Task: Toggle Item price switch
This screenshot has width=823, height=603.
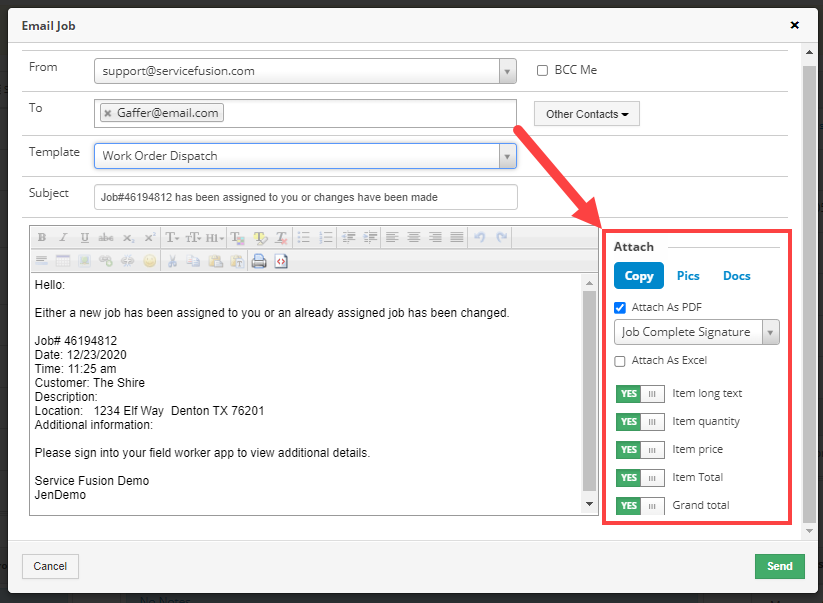Action: click(640, 450)
